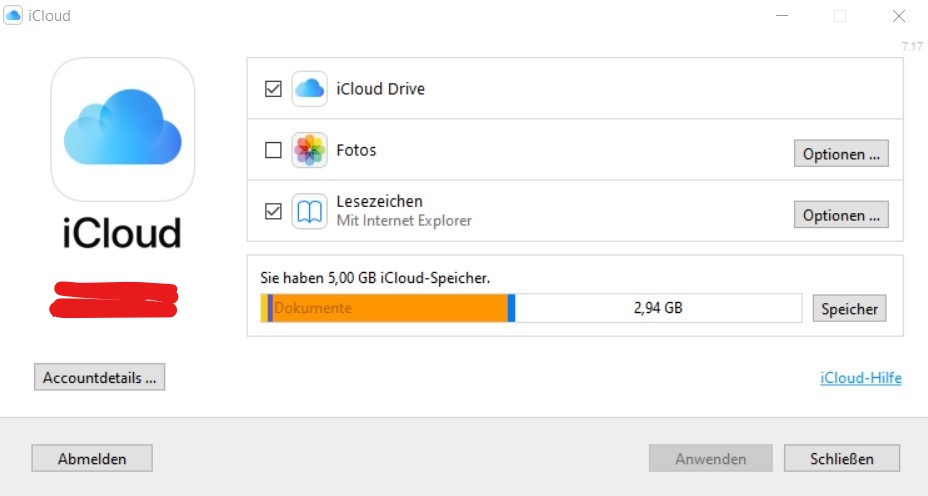Click the iCloud Drive cloud icon
The width and height of the screenshot is (928, 496).
click(x=309, y=89)
